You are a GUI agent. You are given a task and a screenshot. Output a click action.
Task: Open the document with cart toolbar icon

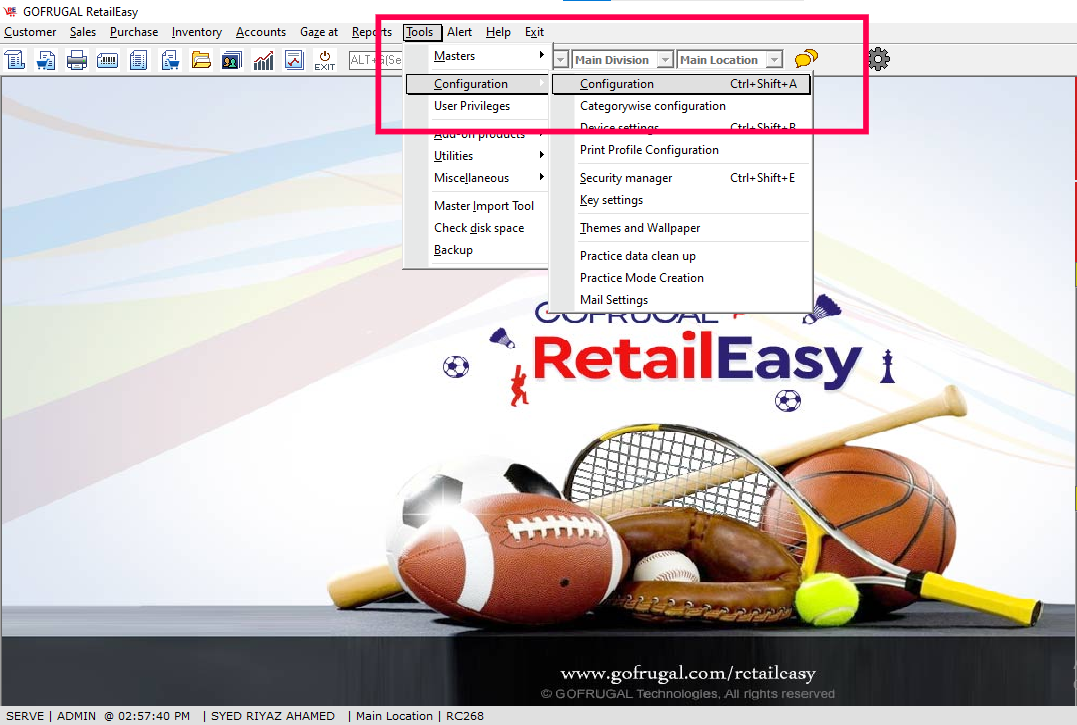click(46, 60)
